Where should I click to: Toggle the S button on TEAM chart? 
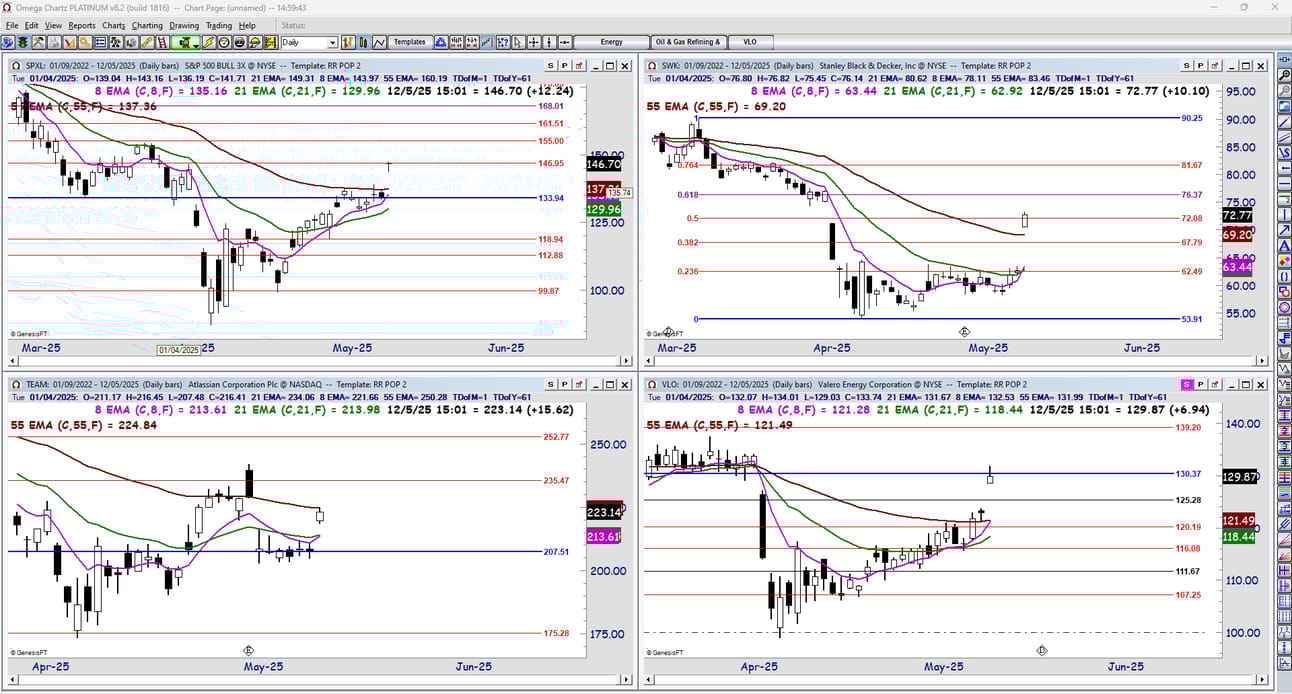[549, 384]
